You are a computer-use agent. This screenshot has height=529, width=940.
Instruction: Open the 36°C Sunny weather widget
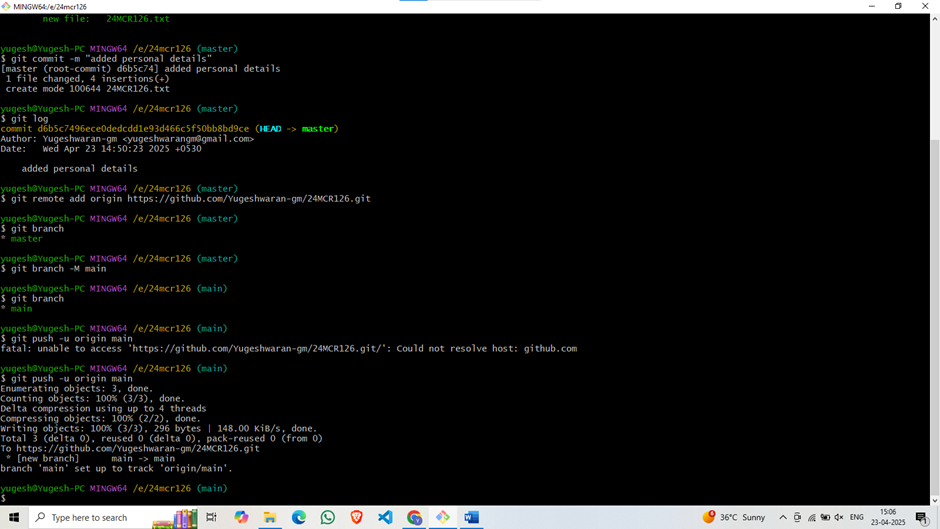[x=734, y=517]
